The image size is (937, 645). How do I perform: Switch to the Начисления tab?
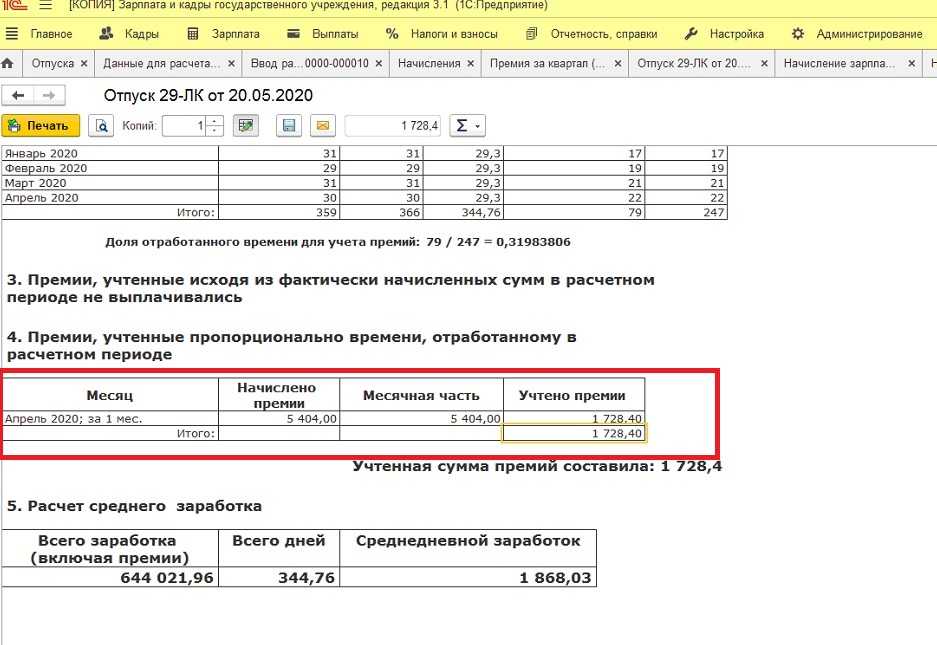429,63
